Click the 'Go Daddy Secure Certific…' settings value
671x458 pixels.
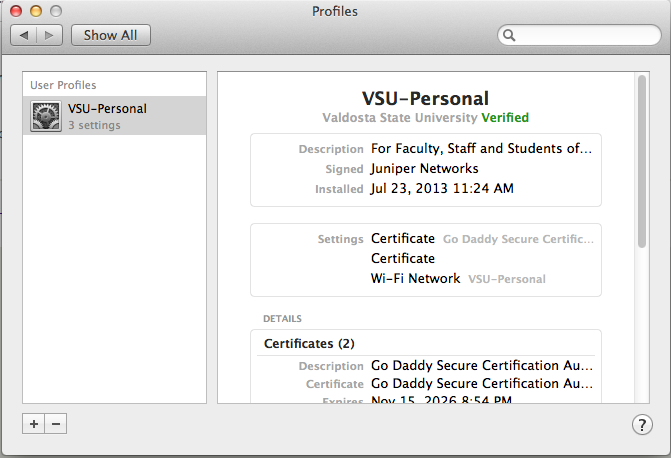tap(518, 239)
